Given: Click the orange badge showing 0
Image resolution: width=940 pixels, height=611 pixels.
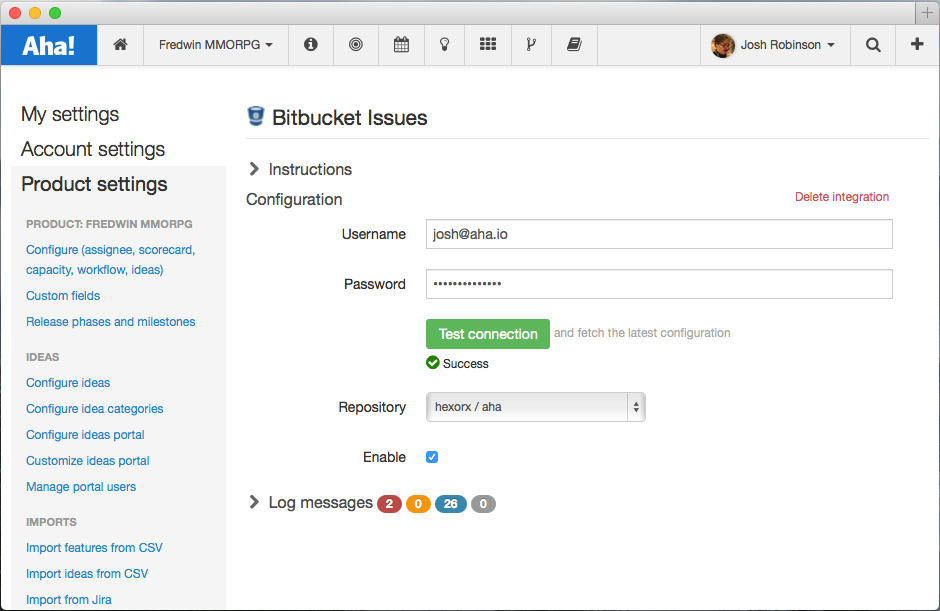Looking at the screenshot, I should pos(418,504).
